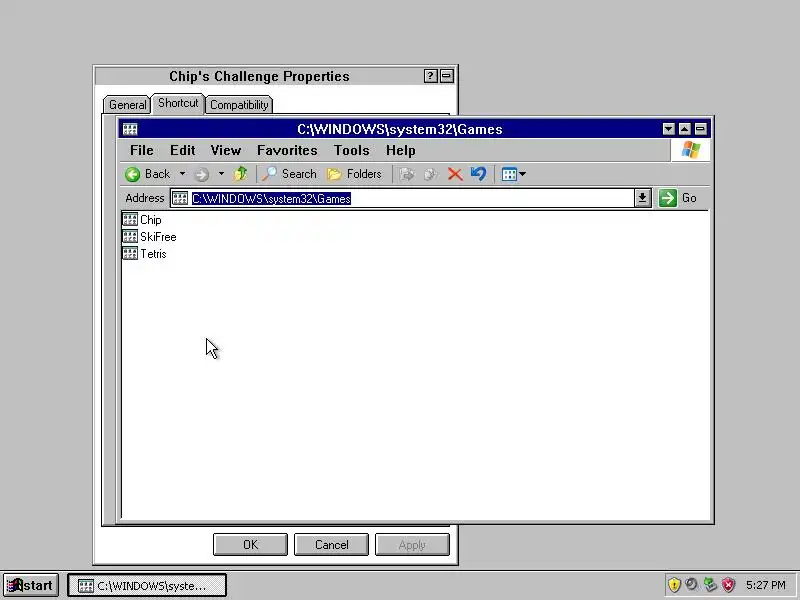
Task: Open the Favorites menu
Action: 287,151
